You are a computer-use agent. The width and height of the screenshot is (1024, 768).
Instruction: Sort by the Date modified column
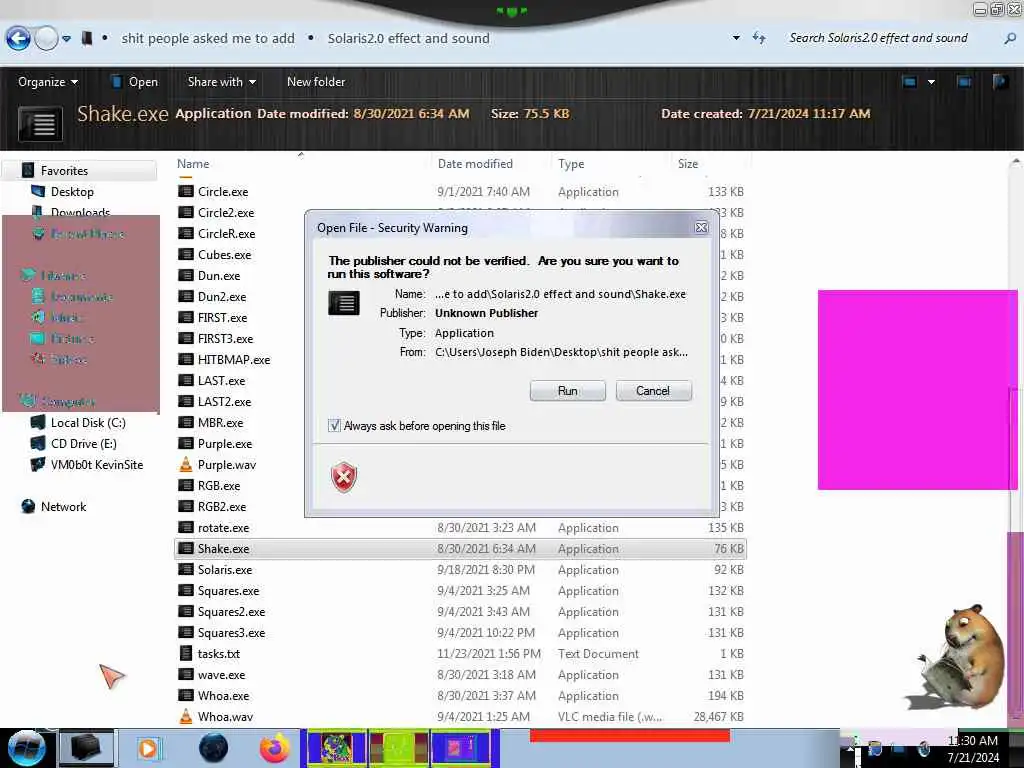pyautogui.click(x=475, y=164)
